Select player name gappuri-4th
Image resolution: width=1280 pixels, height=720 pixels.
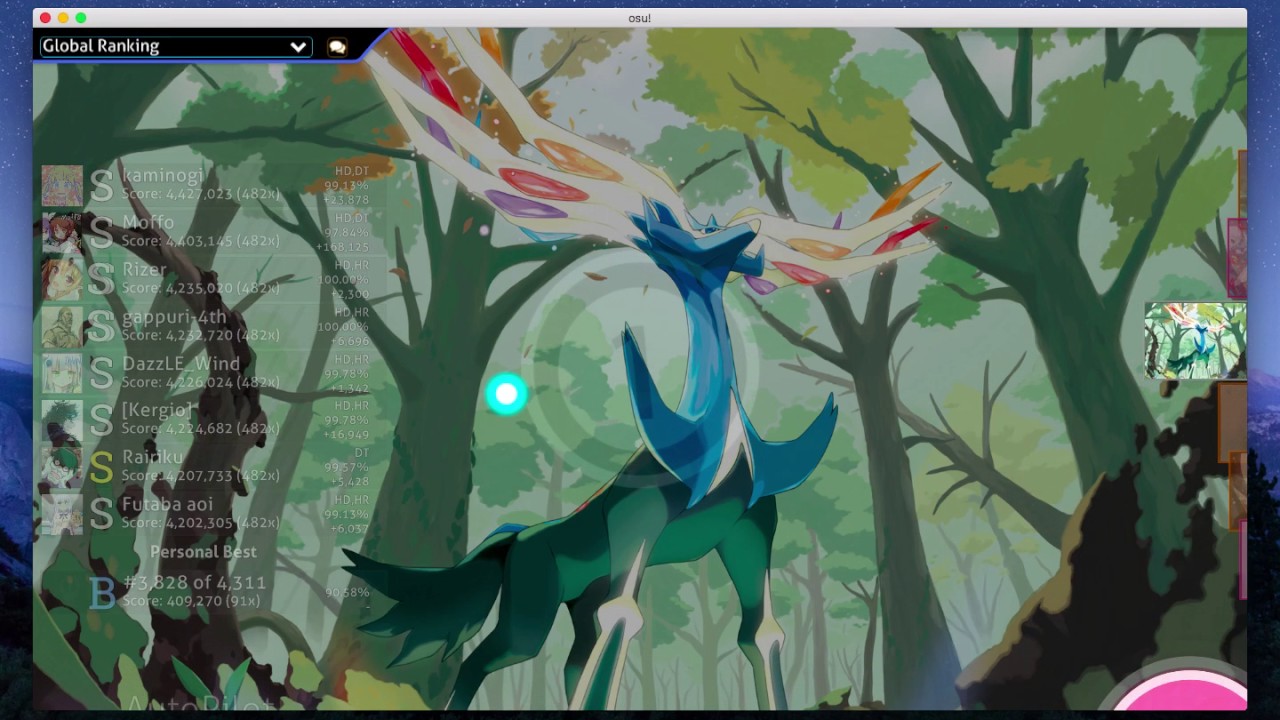click(174, 317)
